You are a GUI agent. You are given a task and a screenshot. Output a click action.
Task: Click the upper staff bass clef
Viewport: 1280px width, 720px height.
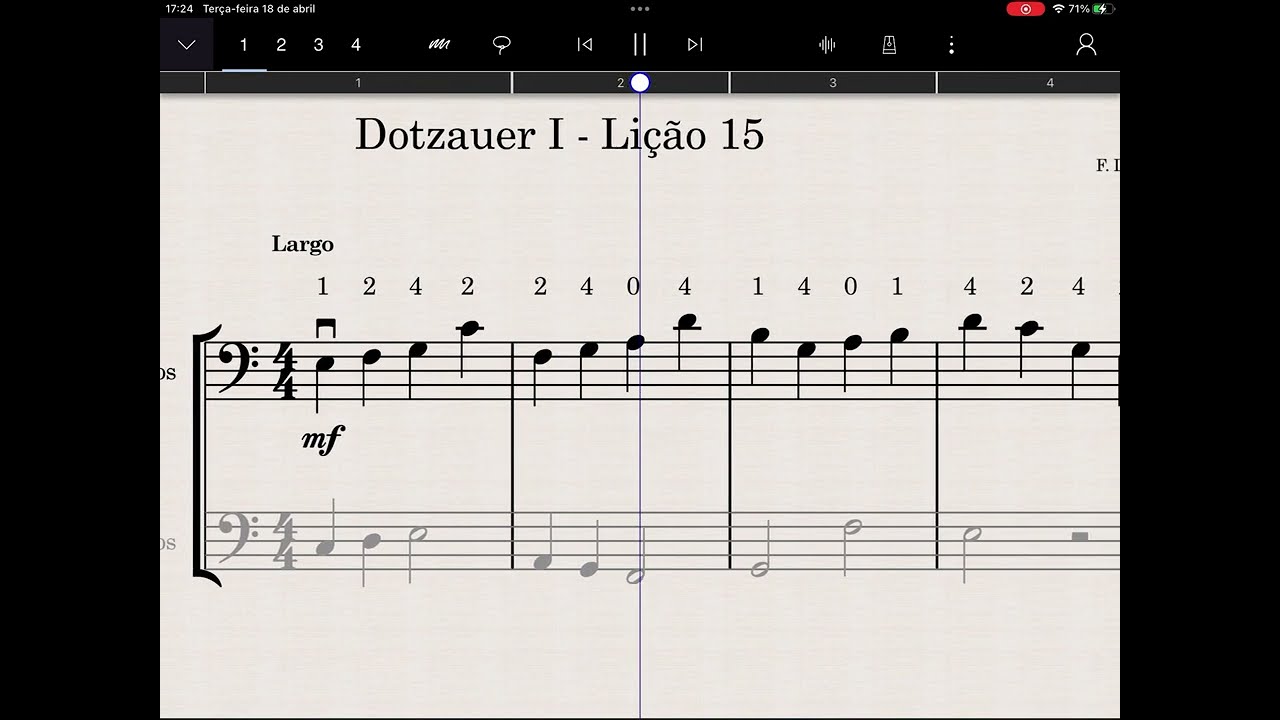coord(239,368)
